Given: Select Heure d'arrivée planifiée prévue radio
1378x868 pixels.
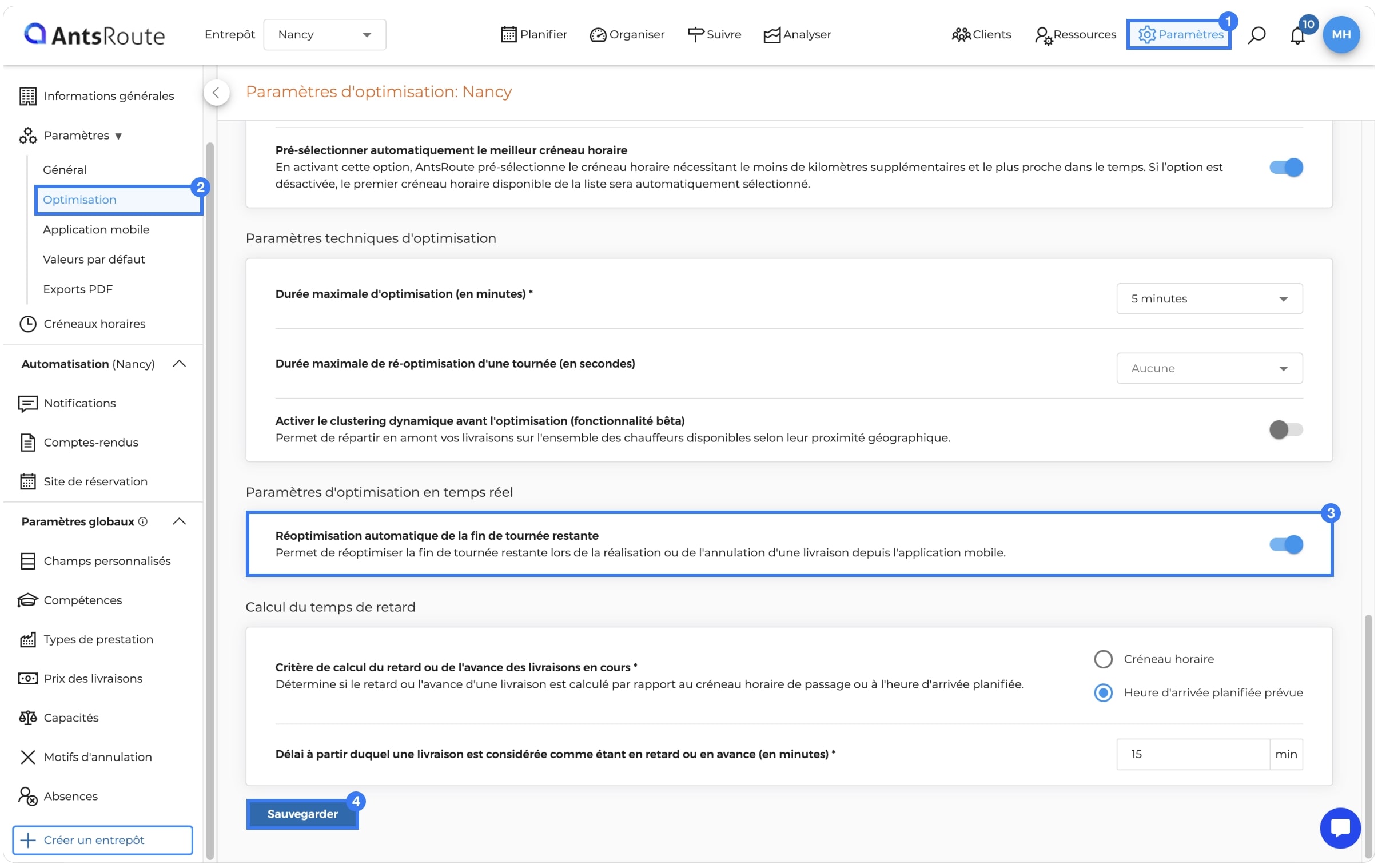Looking at the screenshot, I should coord(1103,693).
